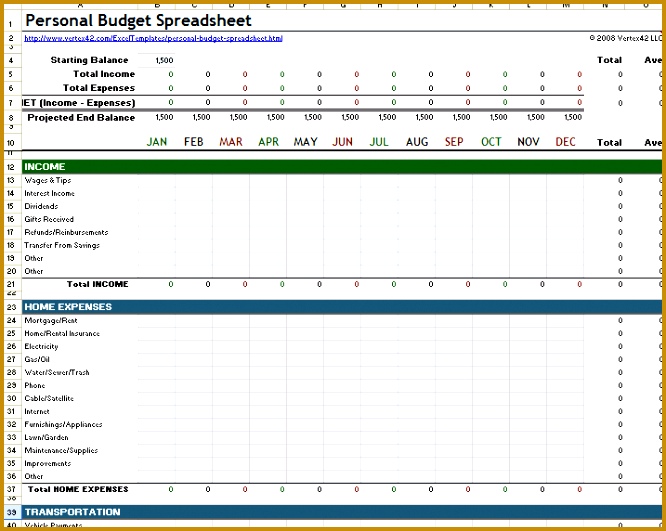Open the vertex42.com personal budget spreadsheet link
The height and width of the screenshot is (531, 666).
pyautogui.click(x=153, y=38)
